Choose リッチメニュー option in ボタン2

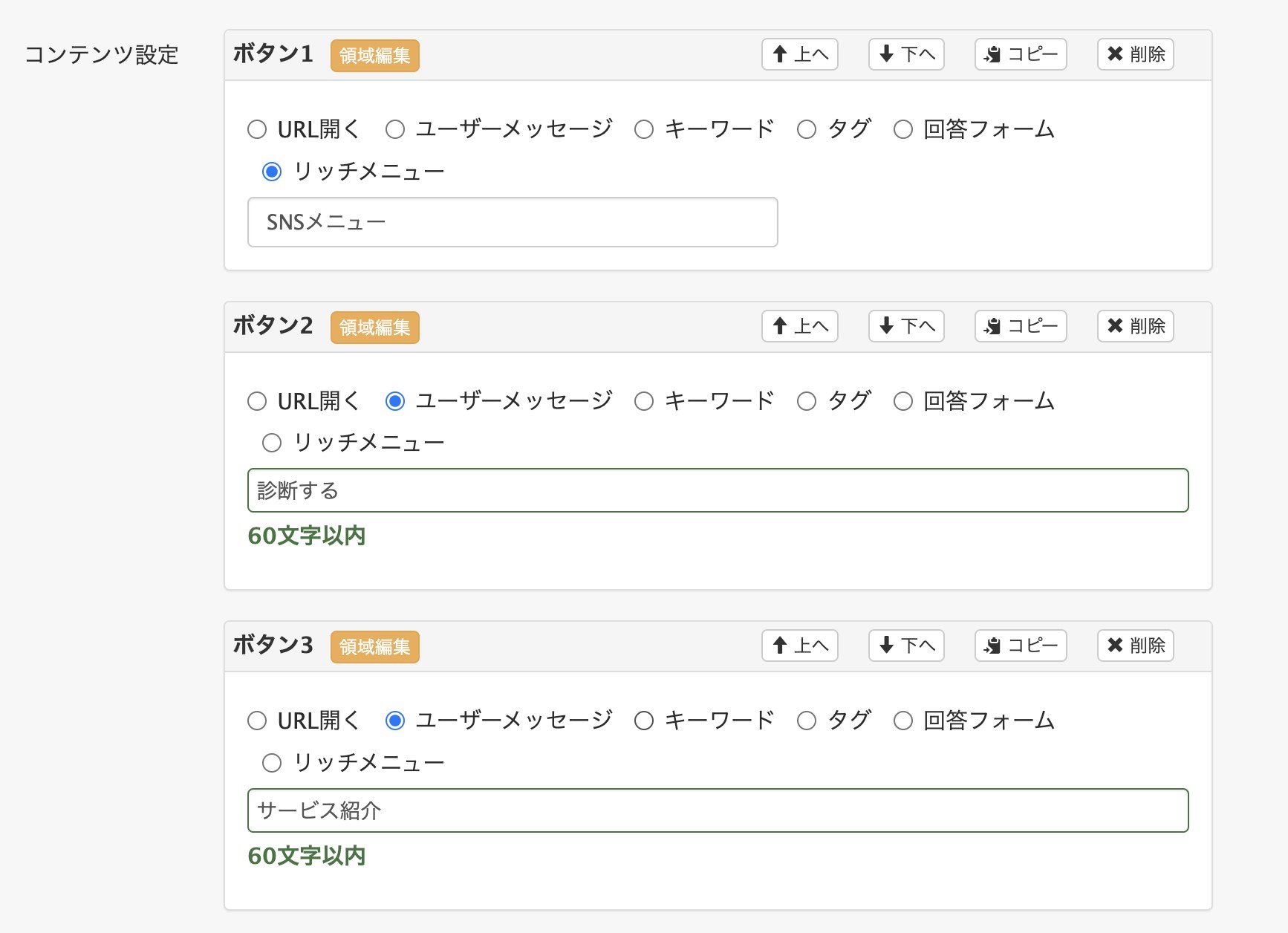click(x=272, y=443)
